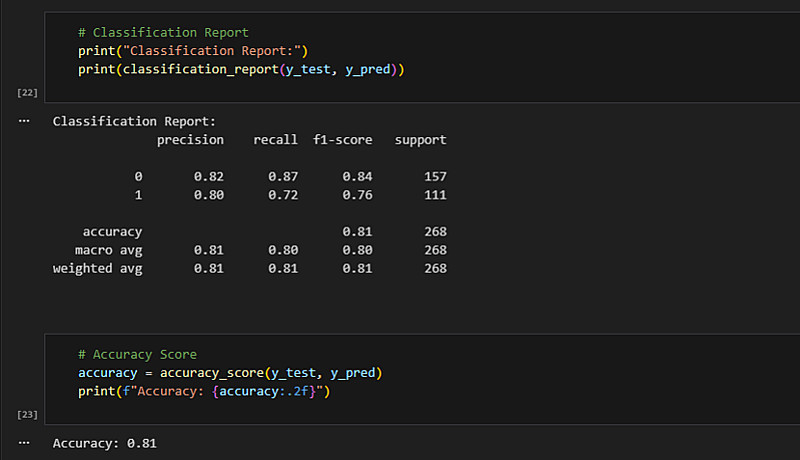800x460 pixels.
Task: Click the recall column header in output
Action: [275, 140]
